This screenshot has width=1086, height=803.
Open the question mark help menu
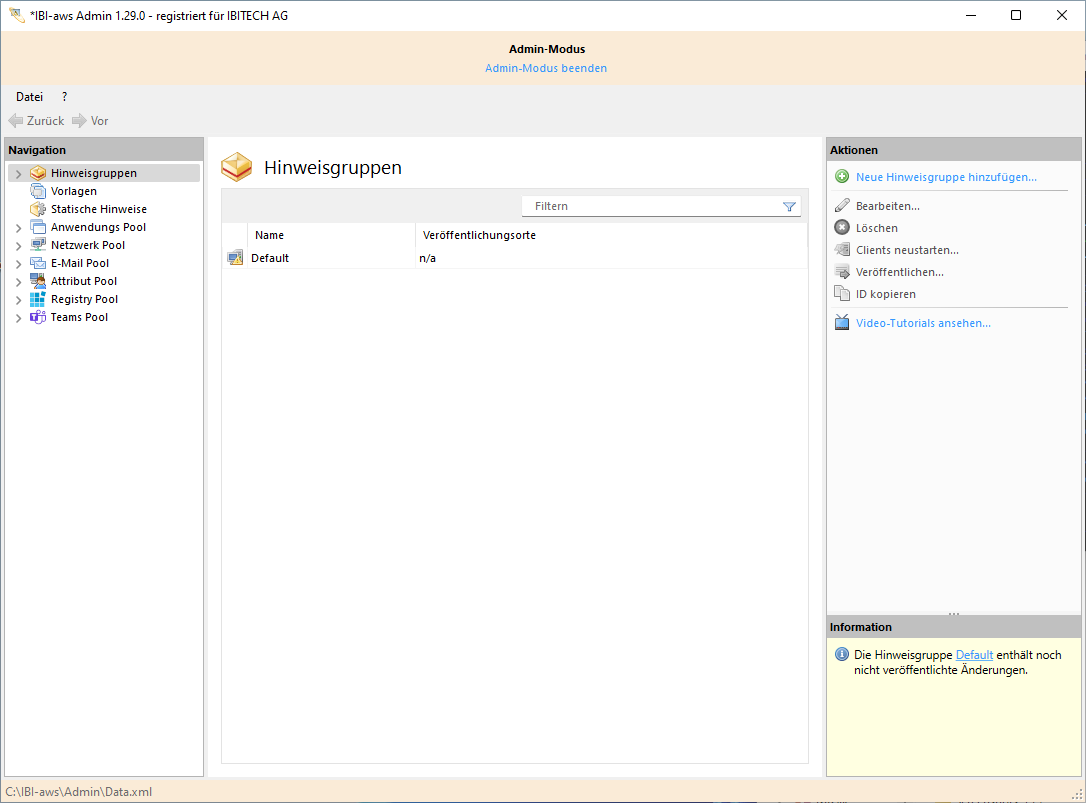tap(65, 97)
